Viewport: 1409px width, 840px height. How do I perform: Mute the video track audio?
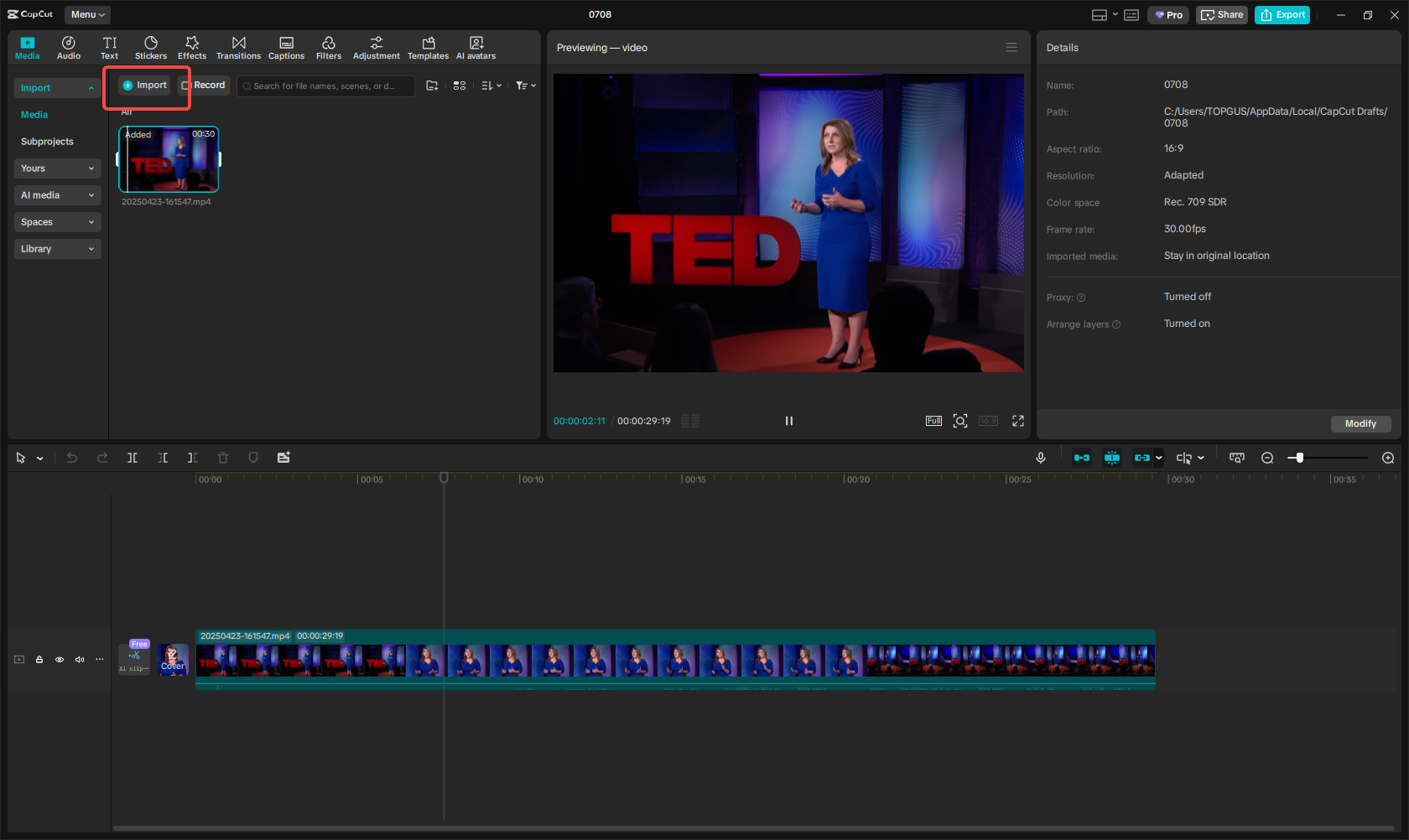[x=79, y=660]
